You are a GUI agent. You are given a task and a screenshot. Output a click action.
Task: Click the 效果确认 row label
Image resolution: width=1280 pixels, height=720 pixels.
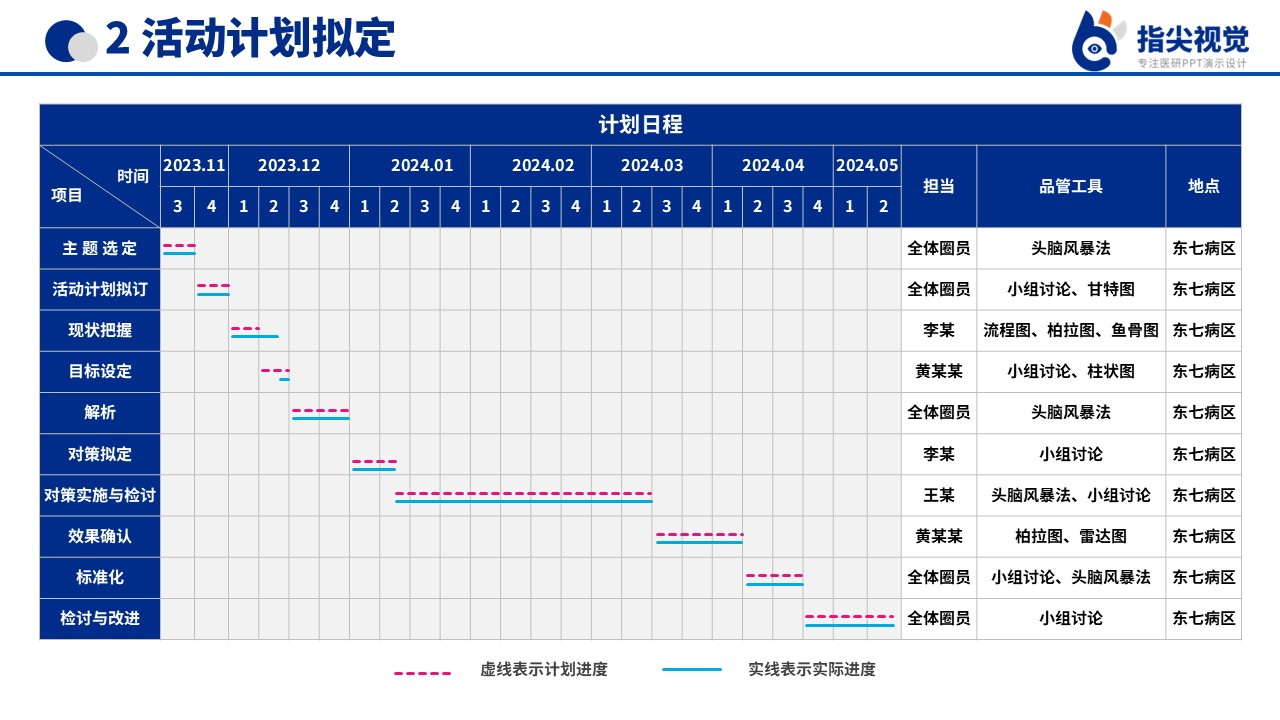[x=100, y=536]
